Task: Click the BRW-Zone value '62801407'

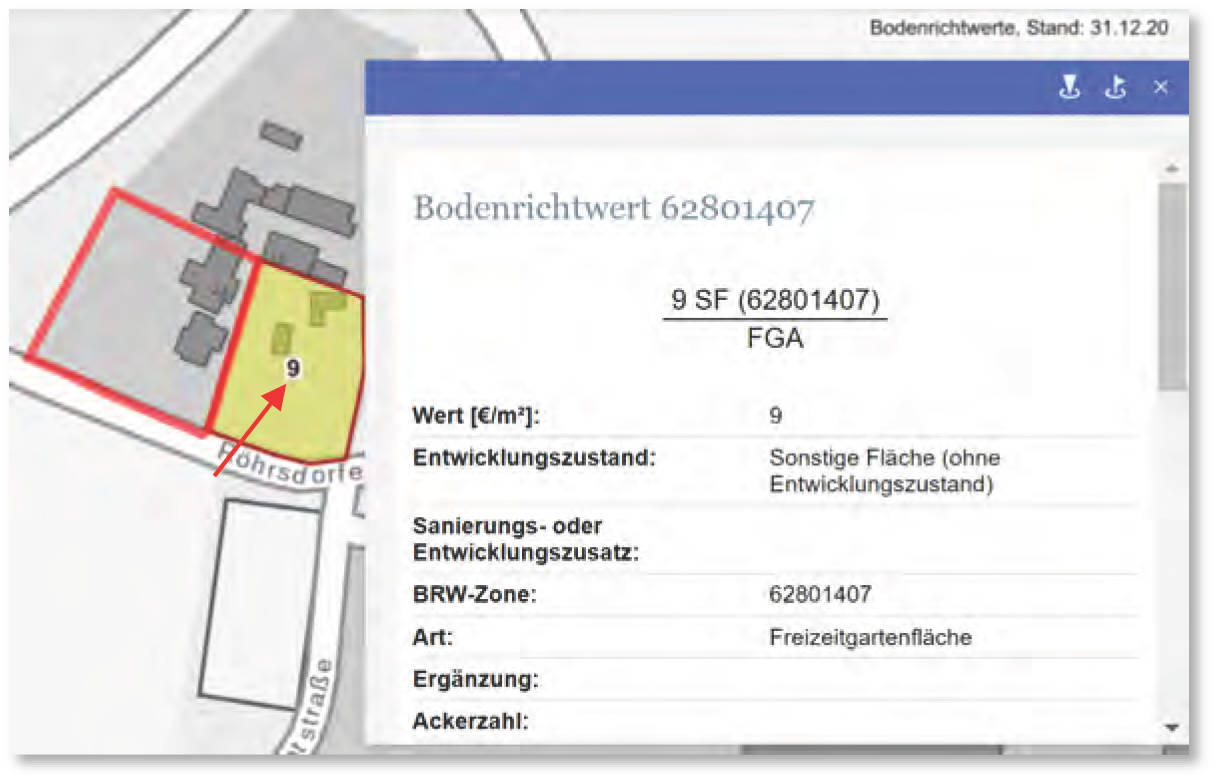Action: click(x=820, y=595)
